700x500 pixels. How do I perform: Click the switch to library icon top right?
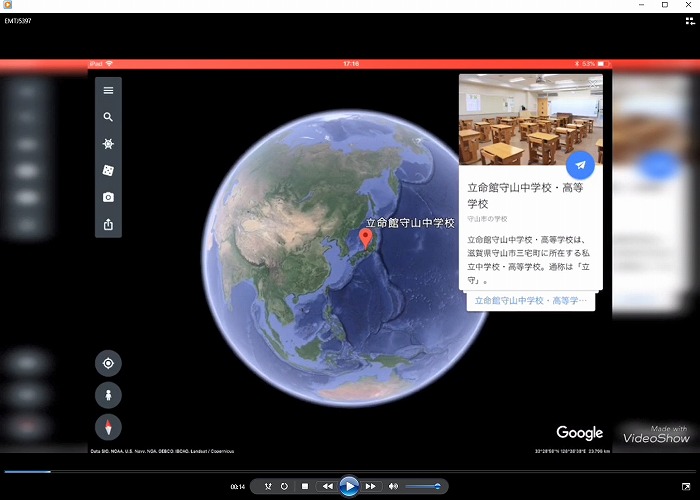pyautogui.click(x=690, y=21)
